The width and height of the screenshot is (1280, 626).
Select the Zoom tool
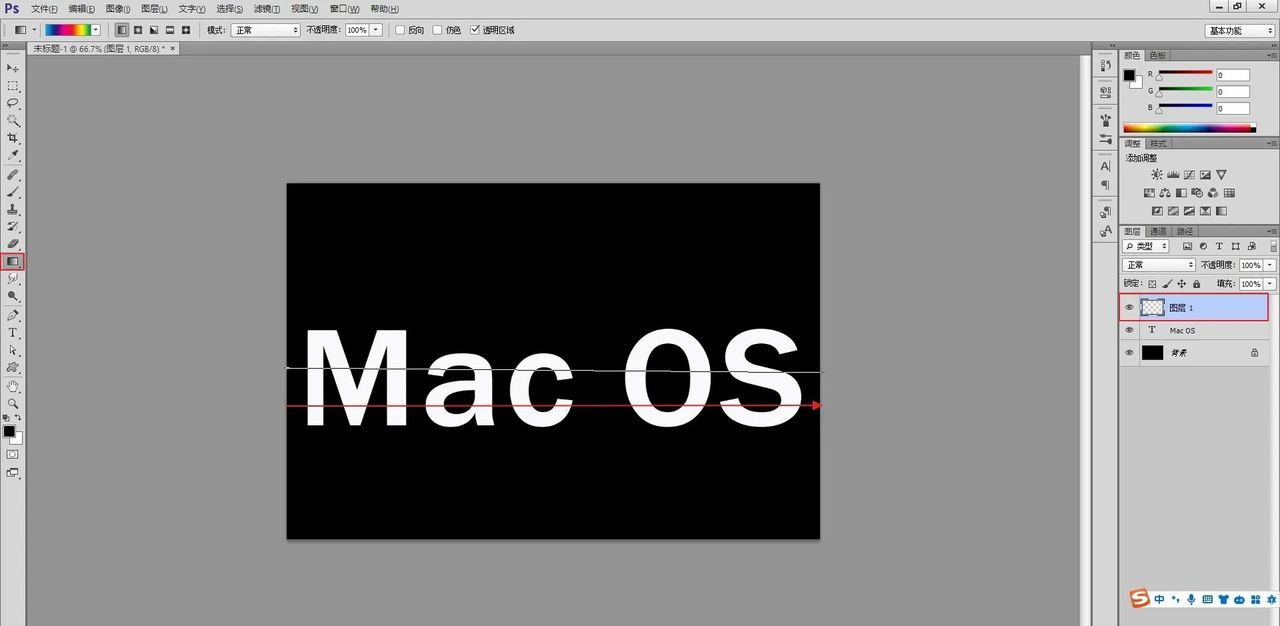point(13,403)
